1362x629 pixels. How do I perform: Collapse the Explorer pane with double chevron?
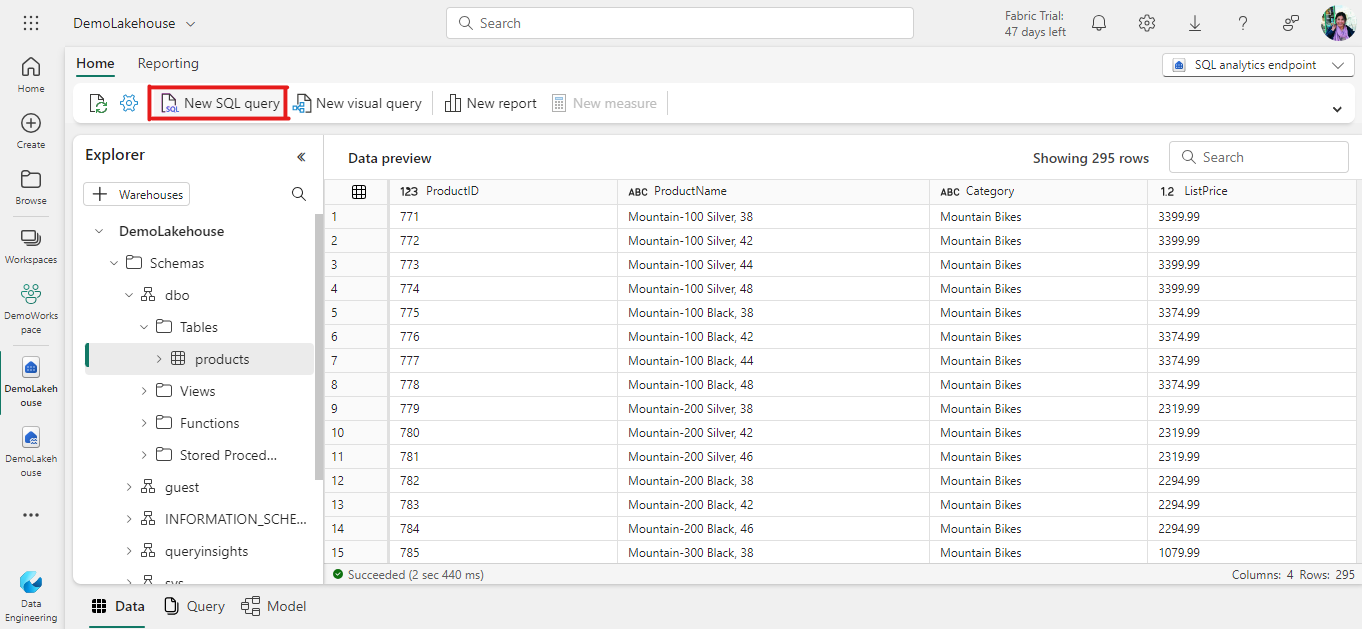click(x=301, y=156)
